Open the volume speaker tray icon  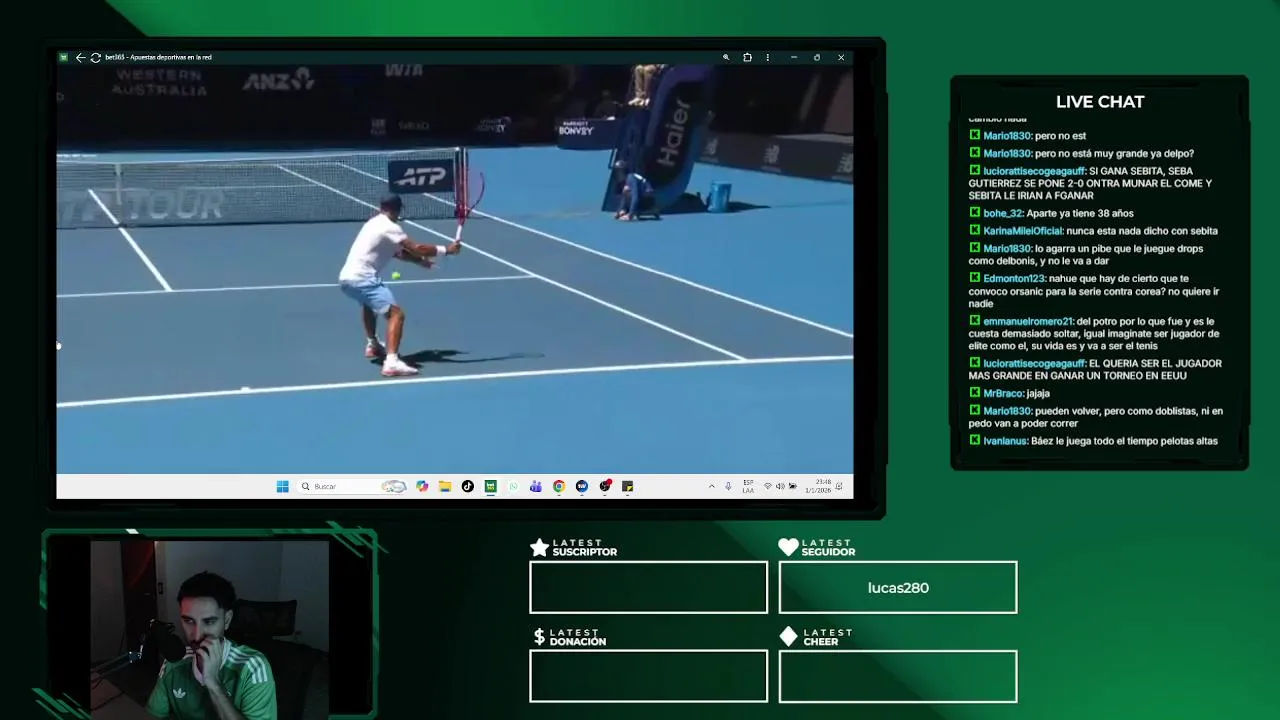(x=780, y=487)
